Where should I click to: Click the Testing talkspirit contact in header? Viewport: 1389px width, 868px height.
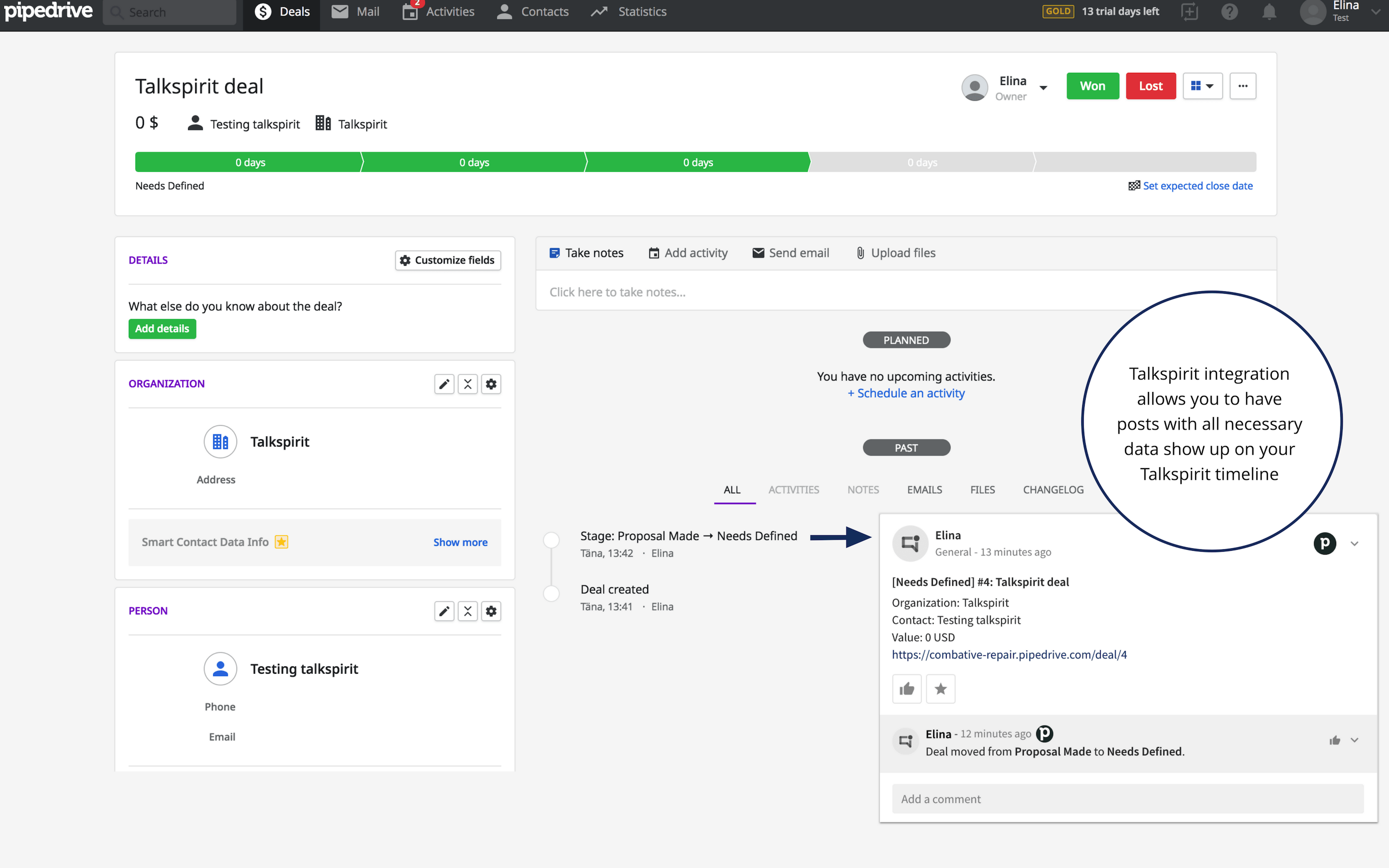point(244,124)
